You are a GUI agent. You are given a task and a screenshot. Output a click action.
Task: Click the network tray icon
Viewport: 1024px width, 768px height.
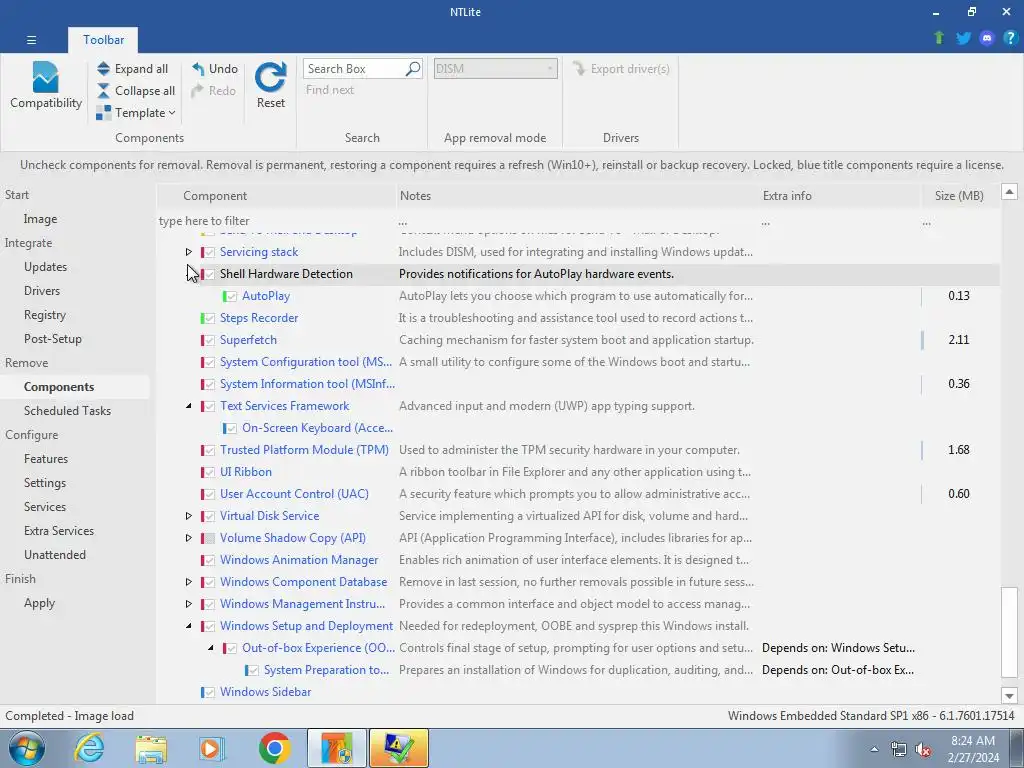tap(899, 750)
